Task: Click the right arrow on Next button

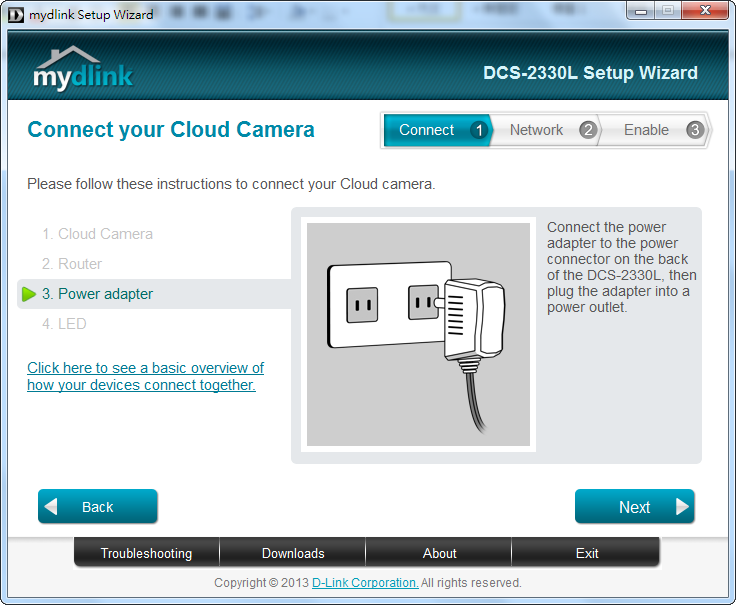Action: coord(682,507)
